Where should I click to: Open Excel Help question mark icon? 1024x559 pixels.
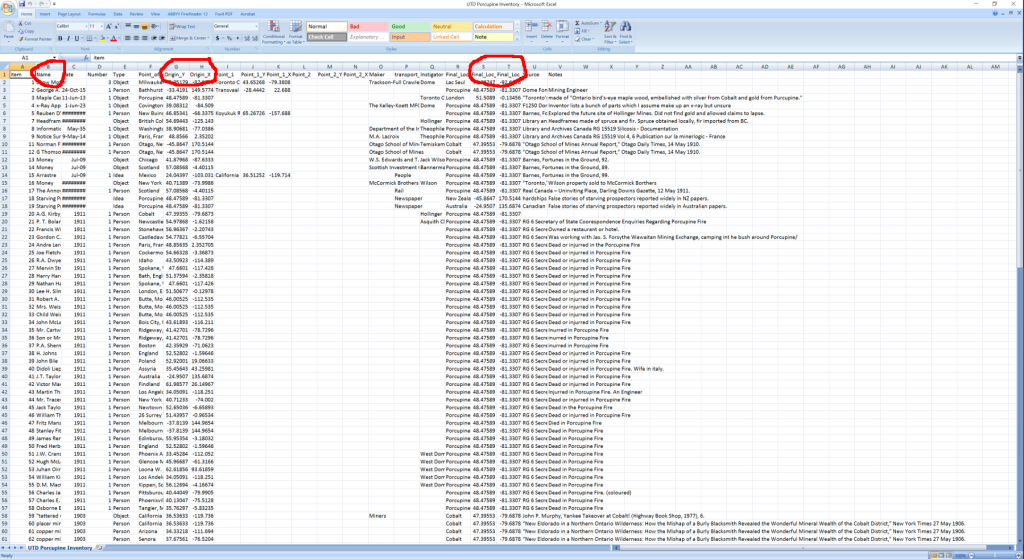click(993, 14)
